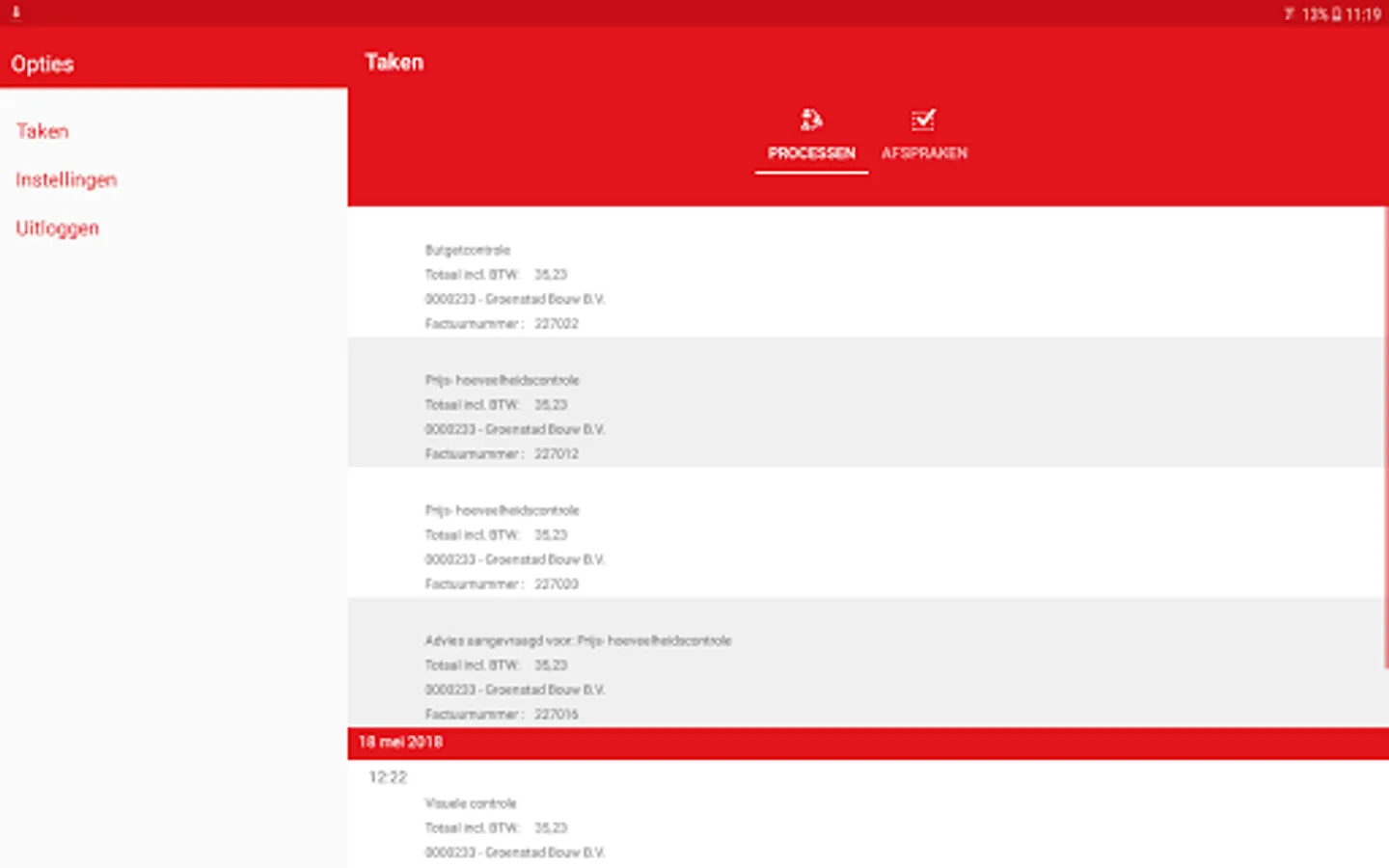
Task: Switch to the PROCESSEN tab label
Action: click(811, 153)
